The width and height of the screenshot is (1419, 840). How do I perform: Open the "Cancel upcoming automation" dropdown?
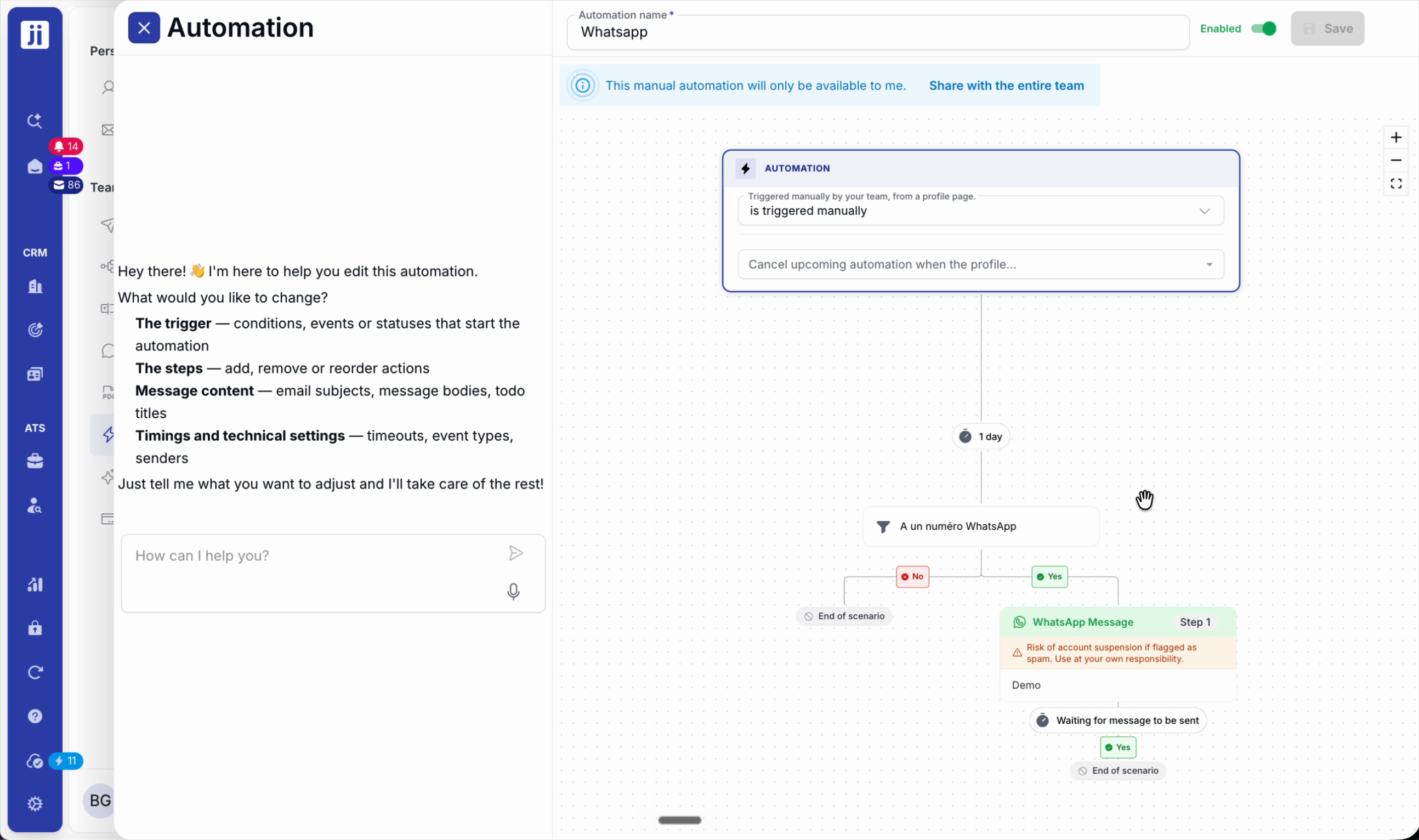(980, 264)
